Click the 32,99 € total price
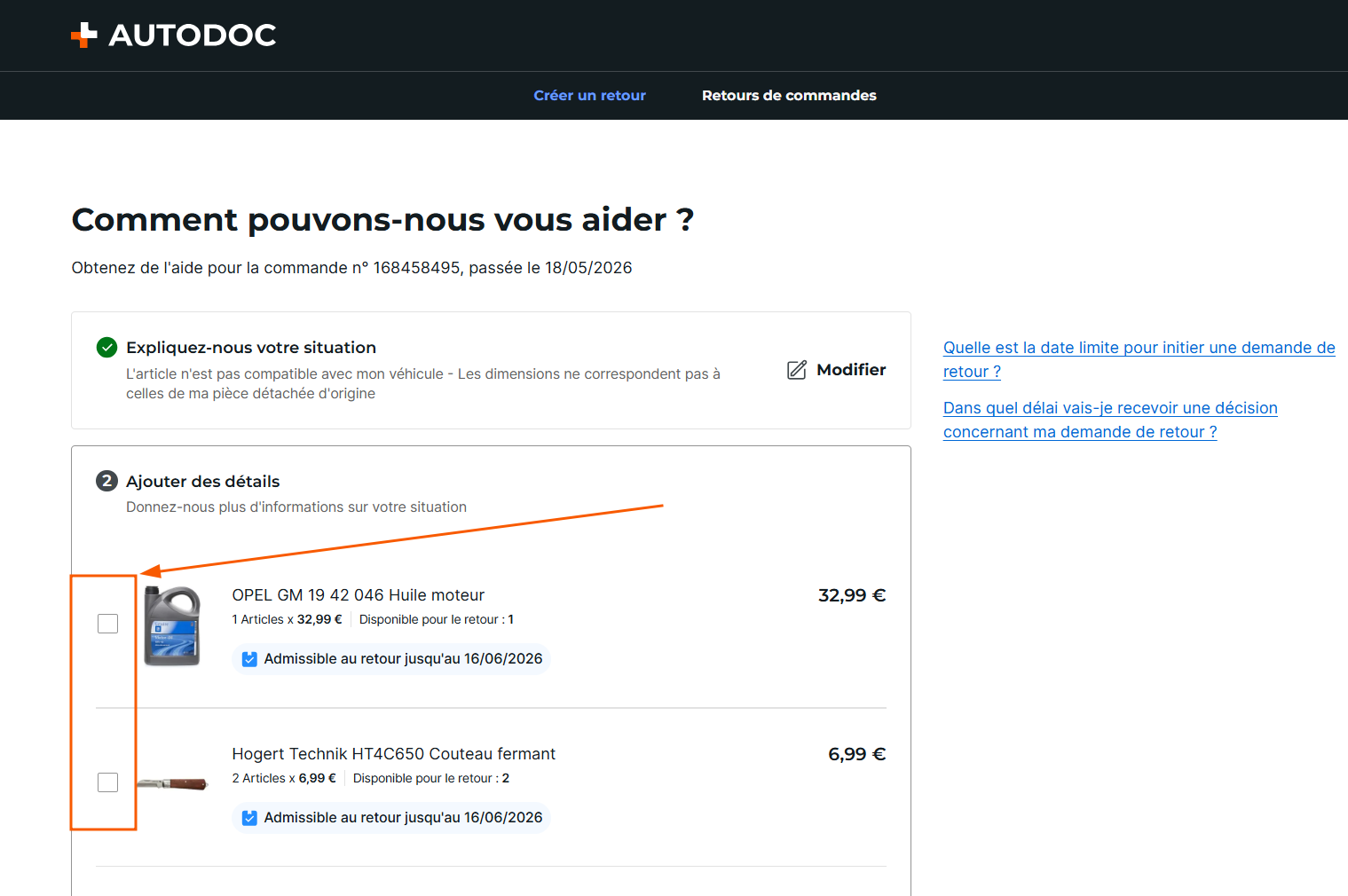 (852, 595)
